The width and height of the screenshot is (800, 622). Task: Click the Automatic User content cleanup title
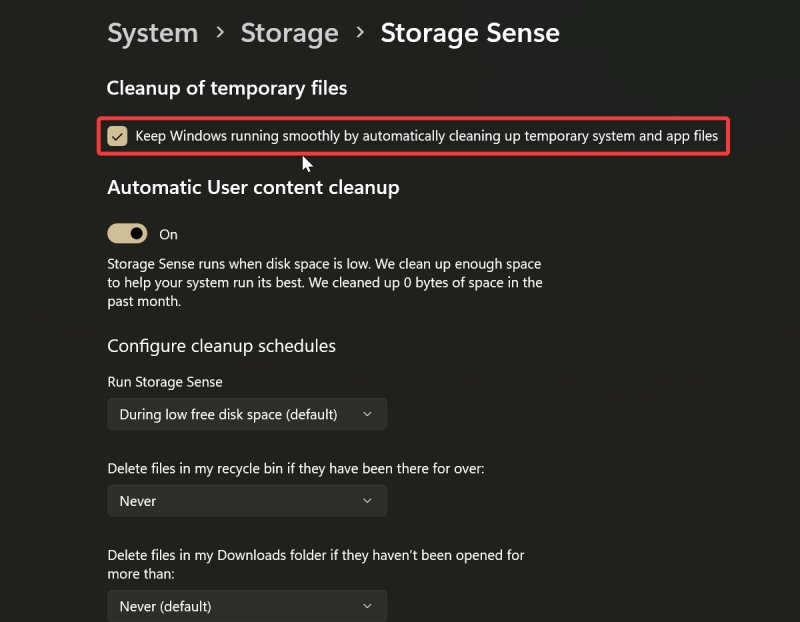coord(253,187)
